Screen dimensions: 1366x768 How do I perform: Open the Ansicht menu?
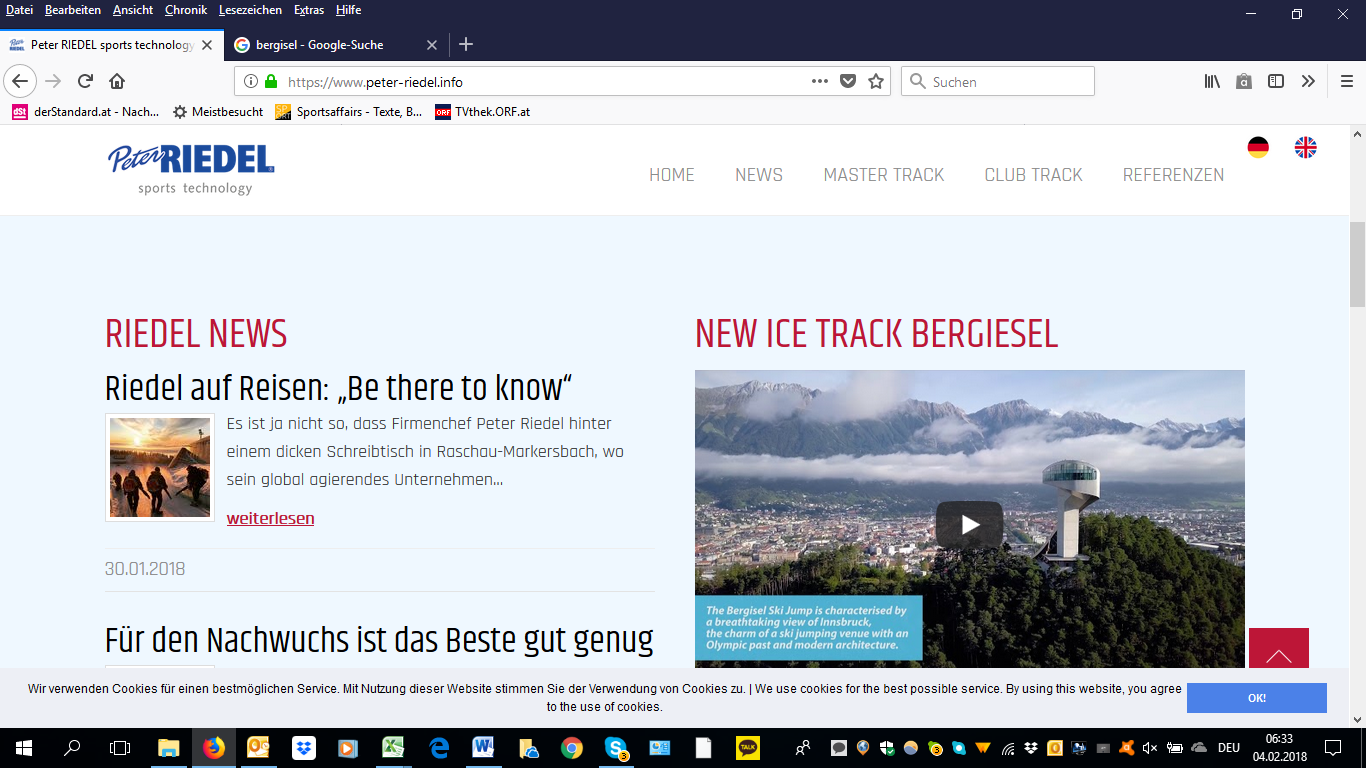[133, 10]
